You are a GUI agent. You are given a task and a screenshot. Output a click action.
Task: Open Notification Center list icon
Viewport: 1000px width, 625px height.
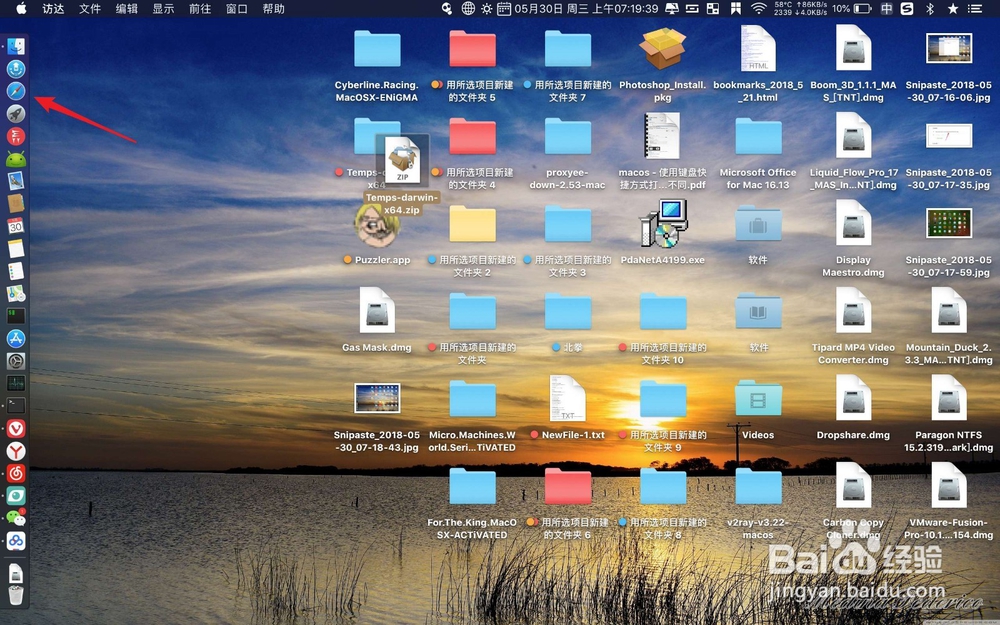click(x=974, y=8)
